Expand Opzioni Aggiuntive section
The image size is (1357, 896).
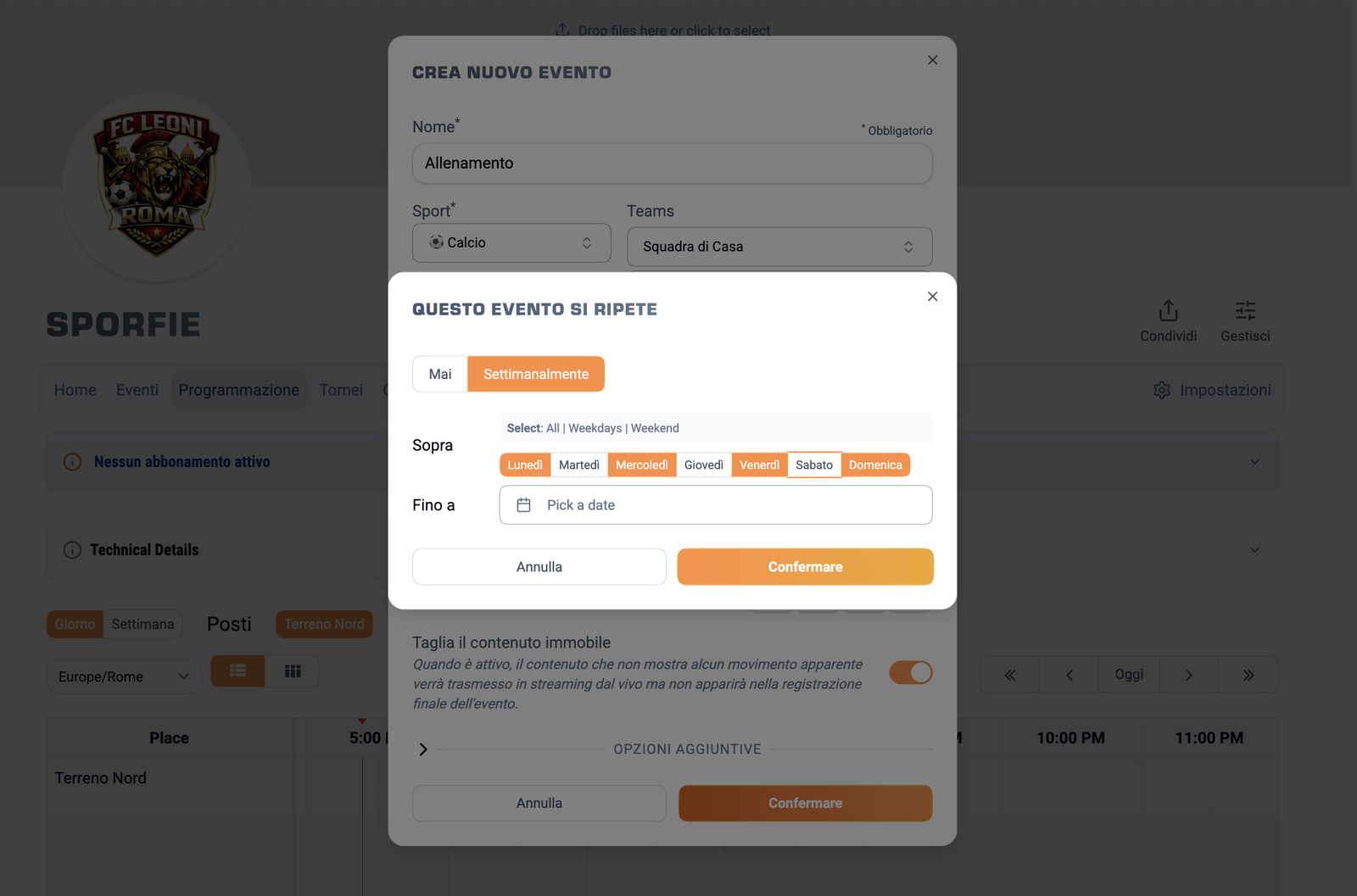click(x=423, y=749)
